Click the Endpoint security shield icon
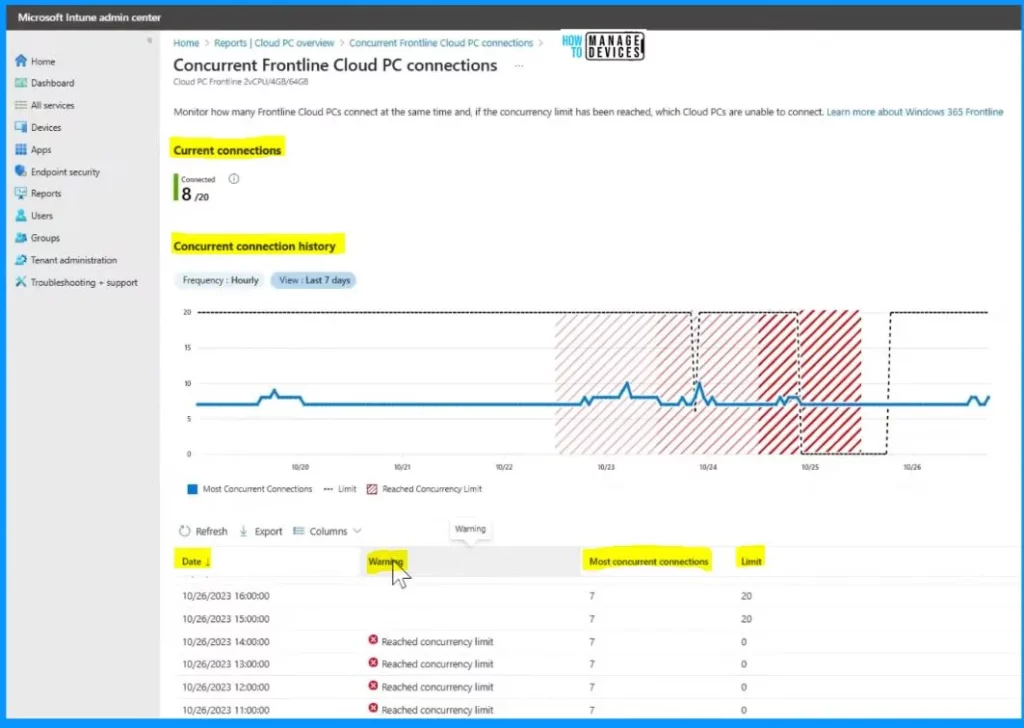This screenshot has width=1024, height=728. coord(21,171)
